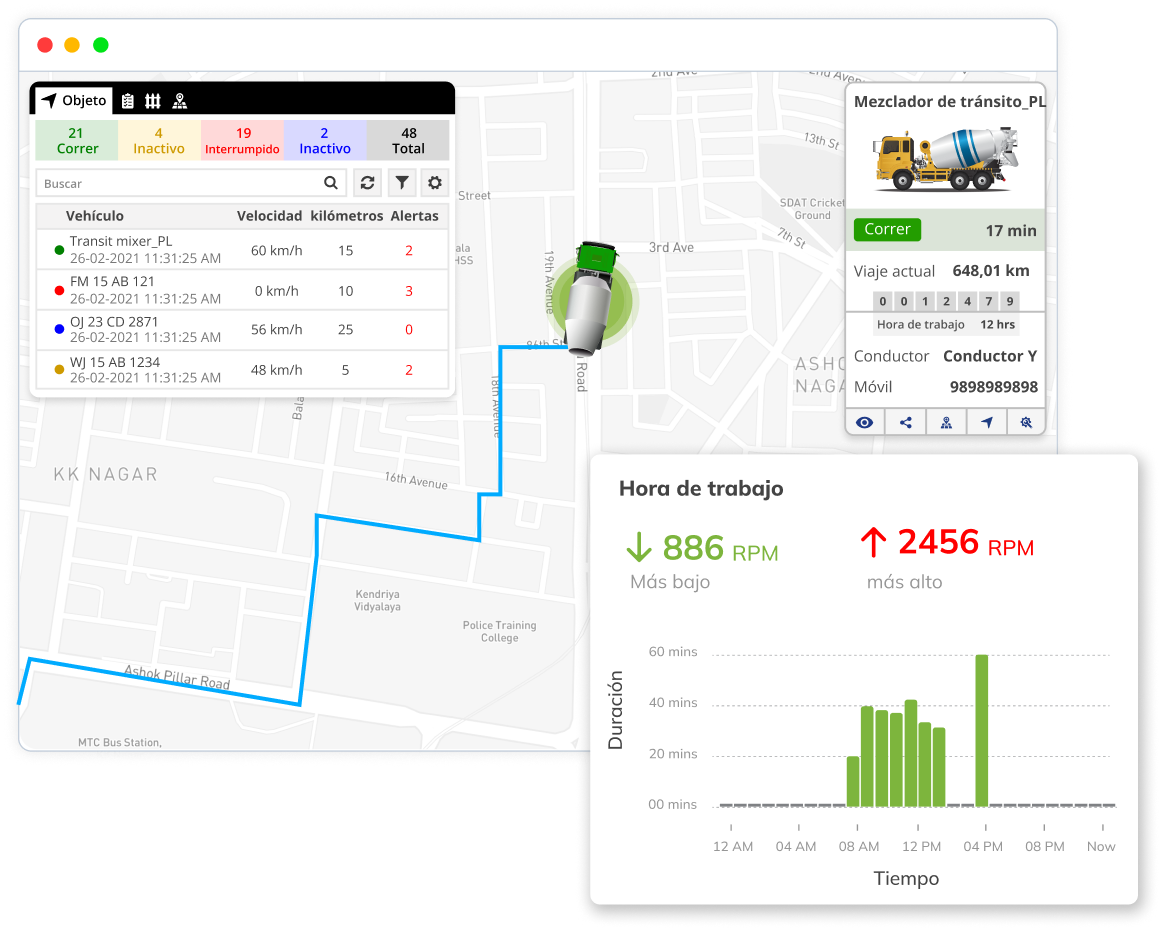The height and width of the screenshot is (928, 1159).
Task: Click the yellow minimize window button
Action: click(x=72, y=45)
